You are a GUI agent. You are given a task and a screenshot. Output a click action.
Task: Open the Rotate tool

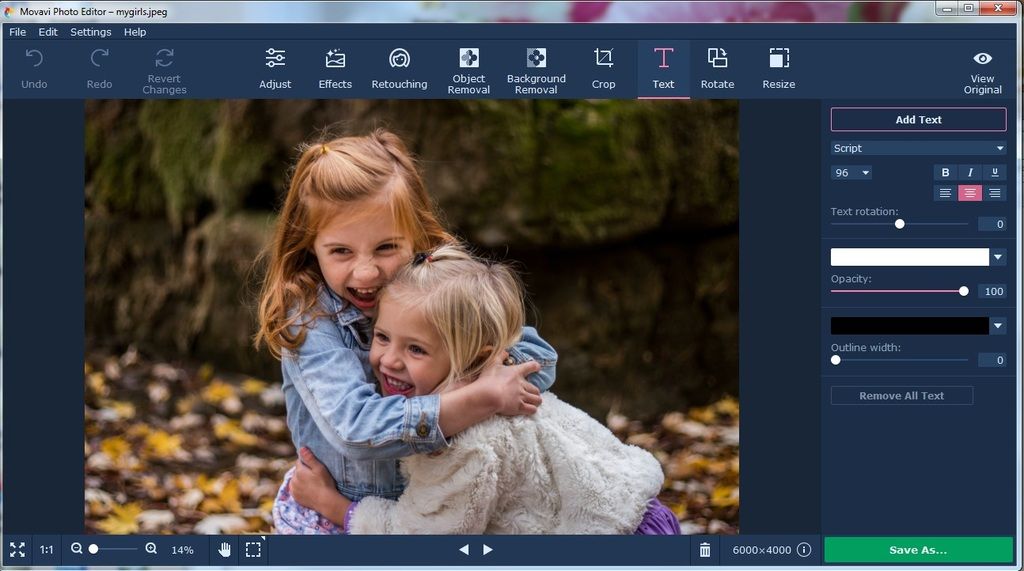pyautogui.click(x=717, y=69)
